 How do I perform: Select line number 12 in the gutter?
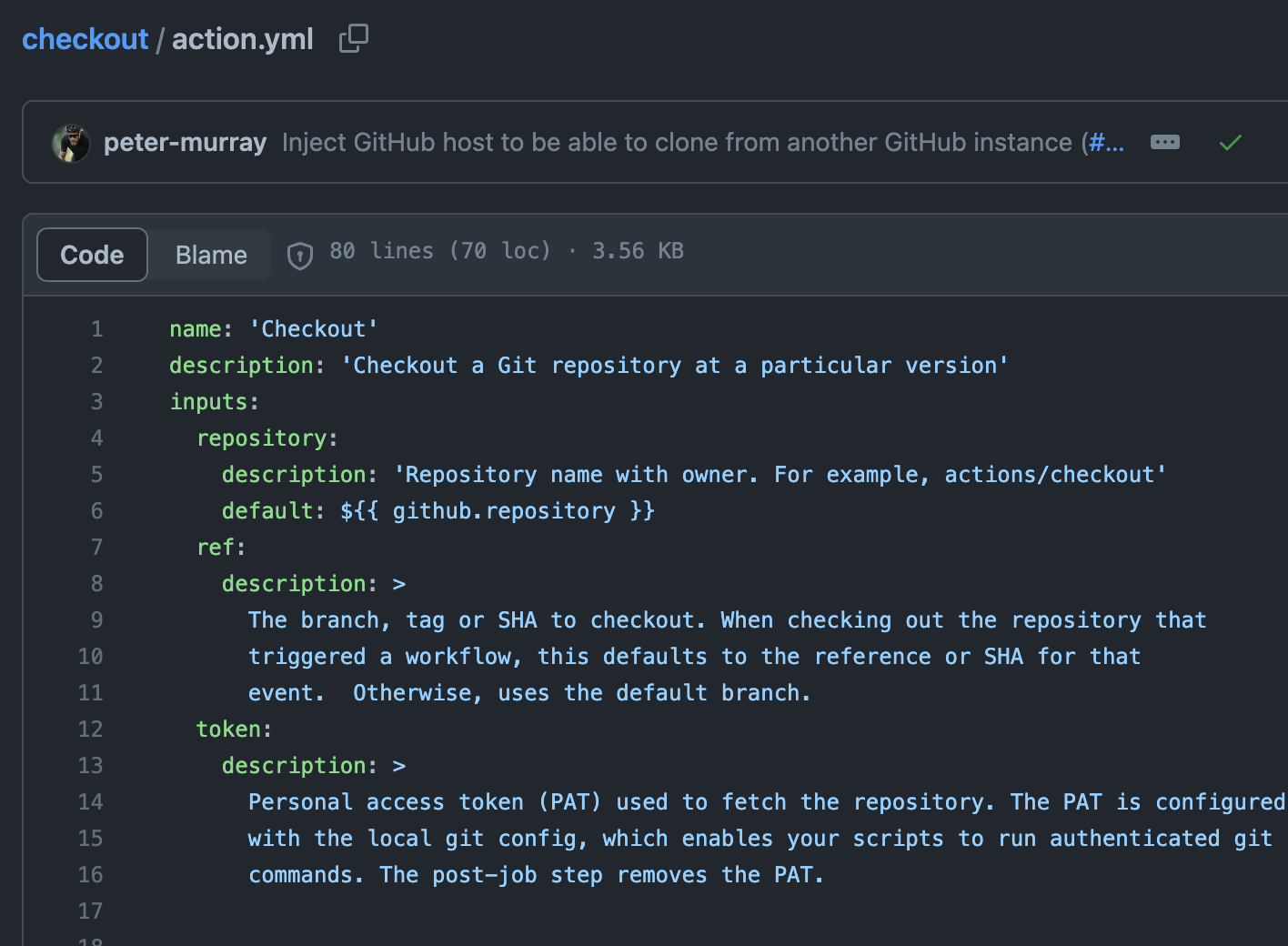click(x=90, y=730)
